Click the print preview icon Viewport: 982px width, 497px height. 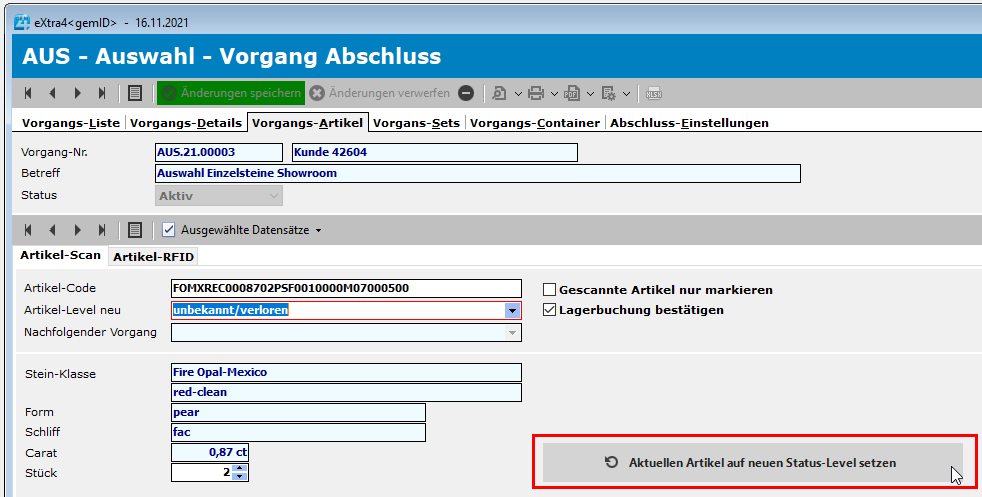[x=499, y=93]
